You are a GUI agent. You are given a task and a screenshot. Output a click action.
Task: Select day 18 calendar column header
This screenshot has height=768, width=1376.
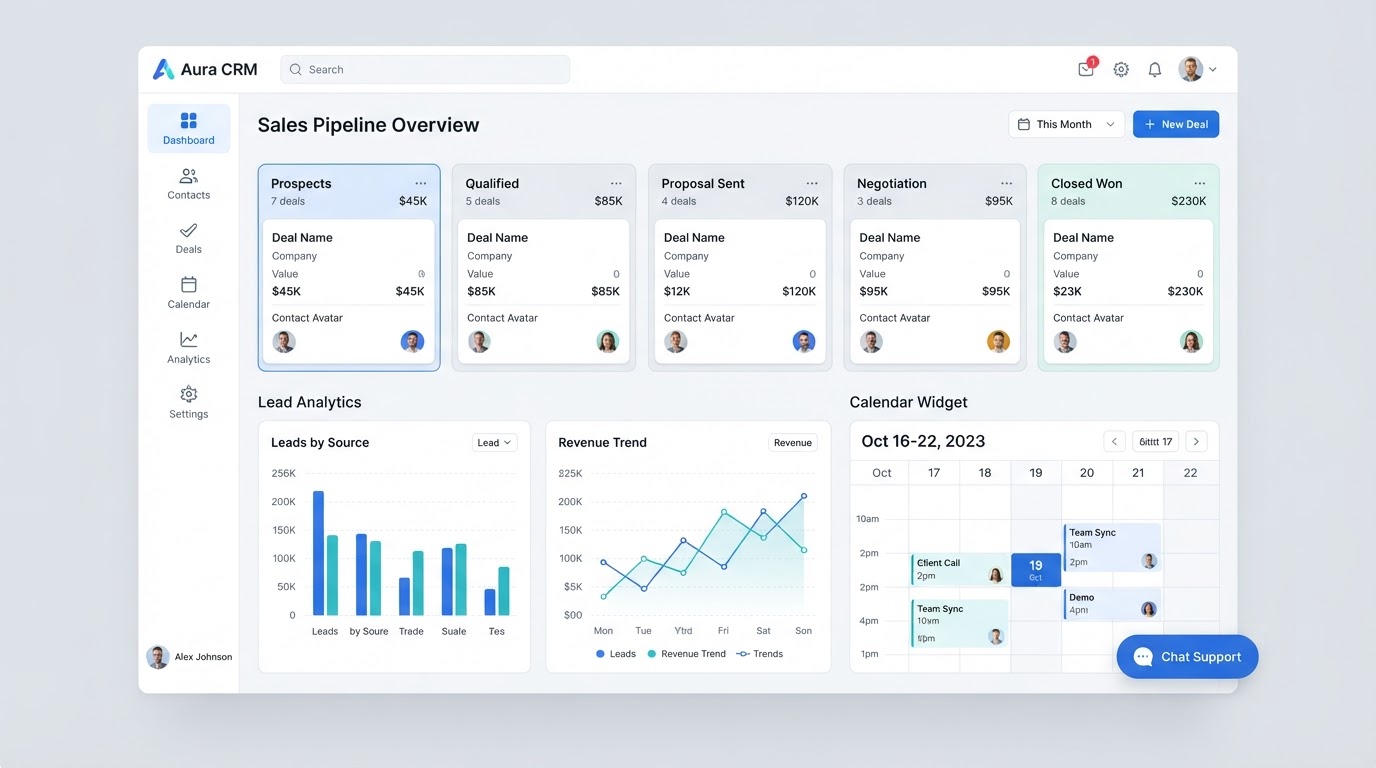[985, 473]
